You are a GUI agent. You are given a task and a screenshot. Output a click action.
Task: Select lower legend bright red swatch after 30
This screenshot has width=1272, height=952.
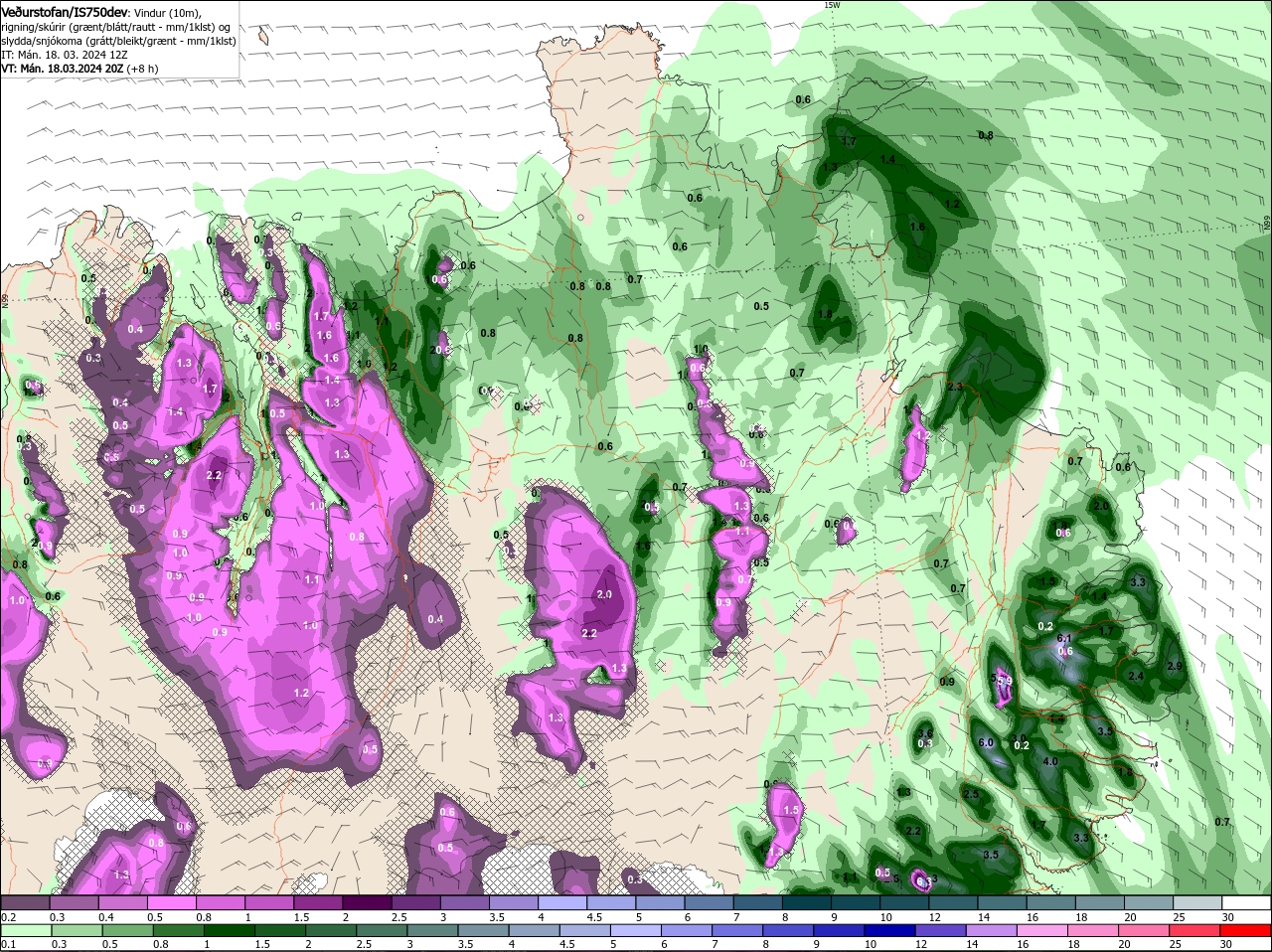pyautogui.click(x=1247, y=931)
